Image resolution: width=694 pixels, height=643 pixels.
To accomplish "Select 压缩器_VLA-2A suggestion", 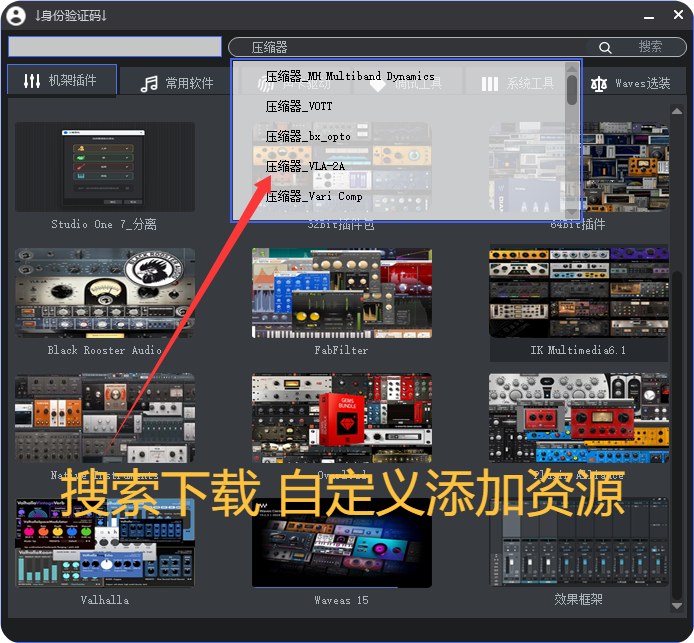I will coord(305,166).
